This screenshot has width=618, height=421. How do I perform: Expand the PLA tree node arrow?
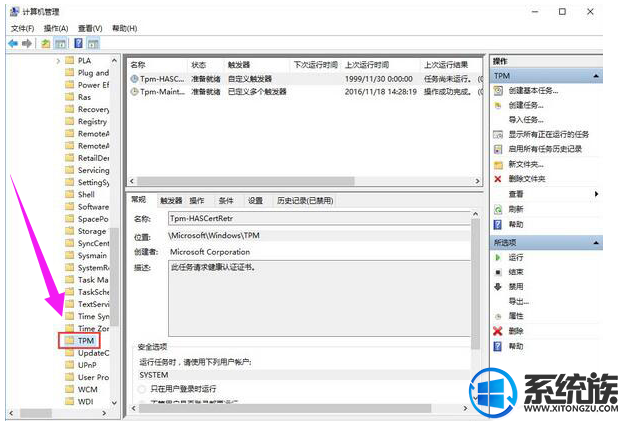(x=58, y=61)
